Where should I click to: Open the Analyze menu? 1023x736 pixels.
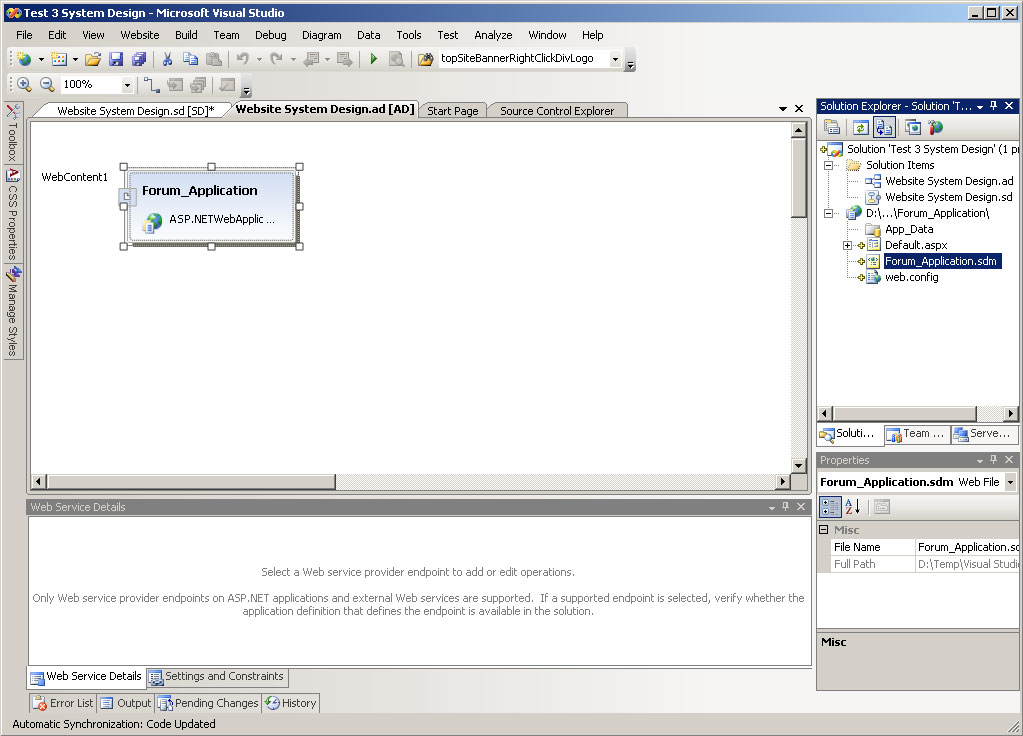tap(493, 35)
